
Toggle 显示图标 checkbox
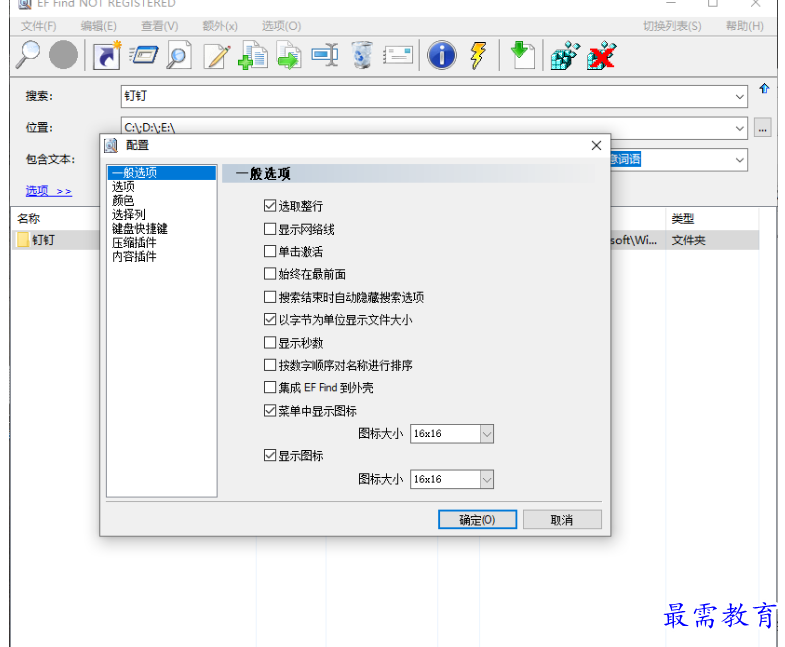270,455
